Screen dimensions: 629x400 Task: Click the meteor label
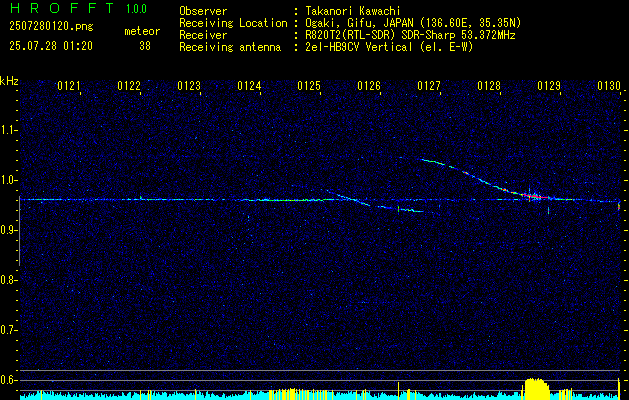[142, 31]
